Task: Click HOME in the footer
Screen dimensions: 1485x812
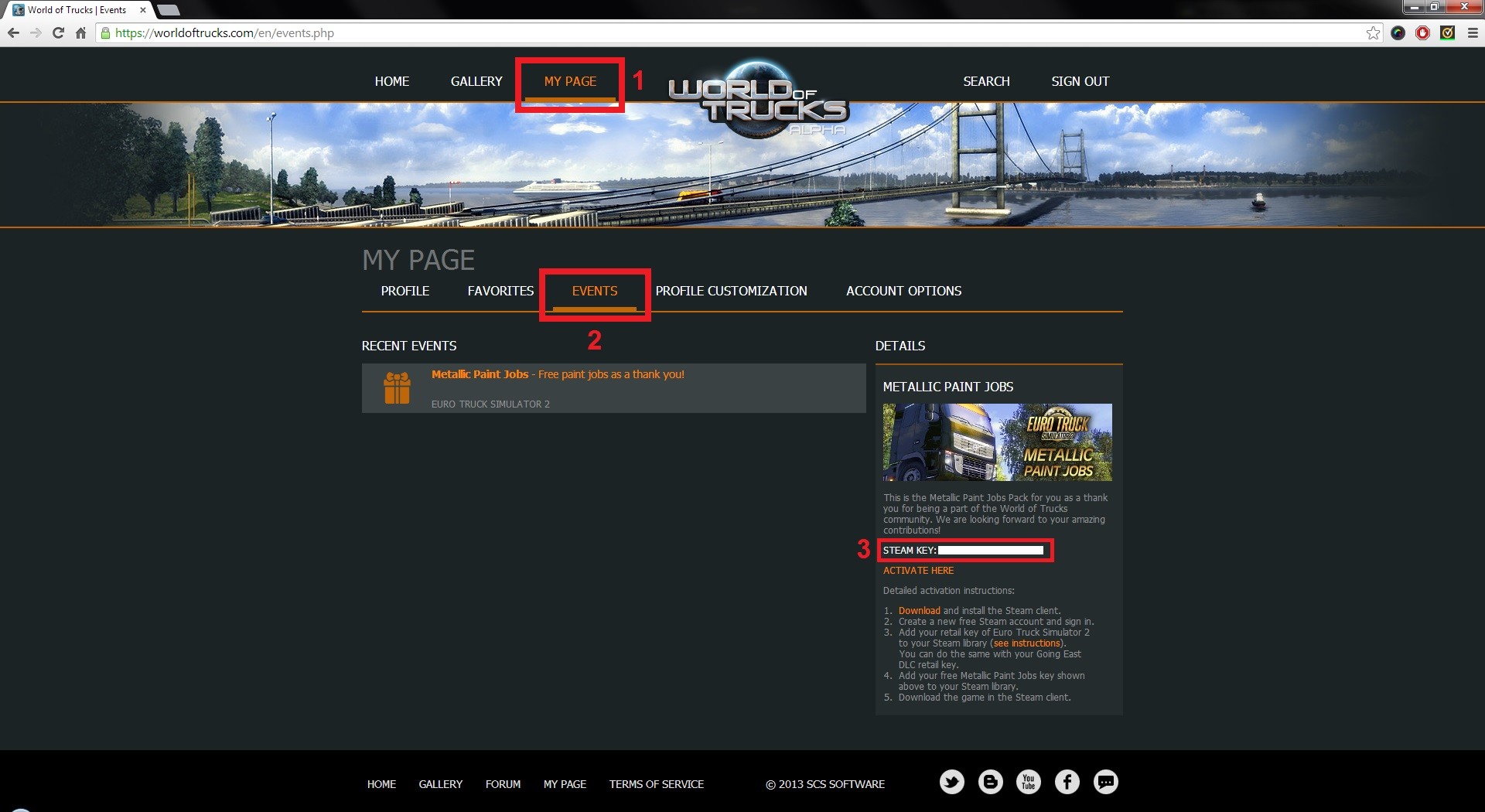Action: pyautogui.click(x=381, y=784)
